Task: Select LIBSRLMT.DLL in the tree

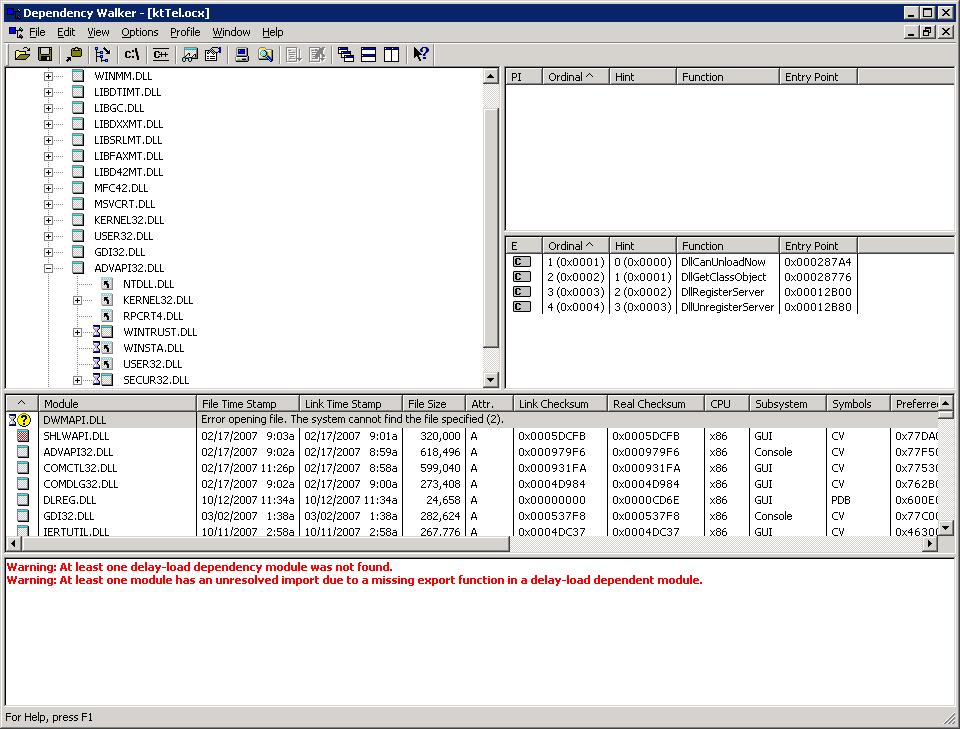Action: pos(128,140)
